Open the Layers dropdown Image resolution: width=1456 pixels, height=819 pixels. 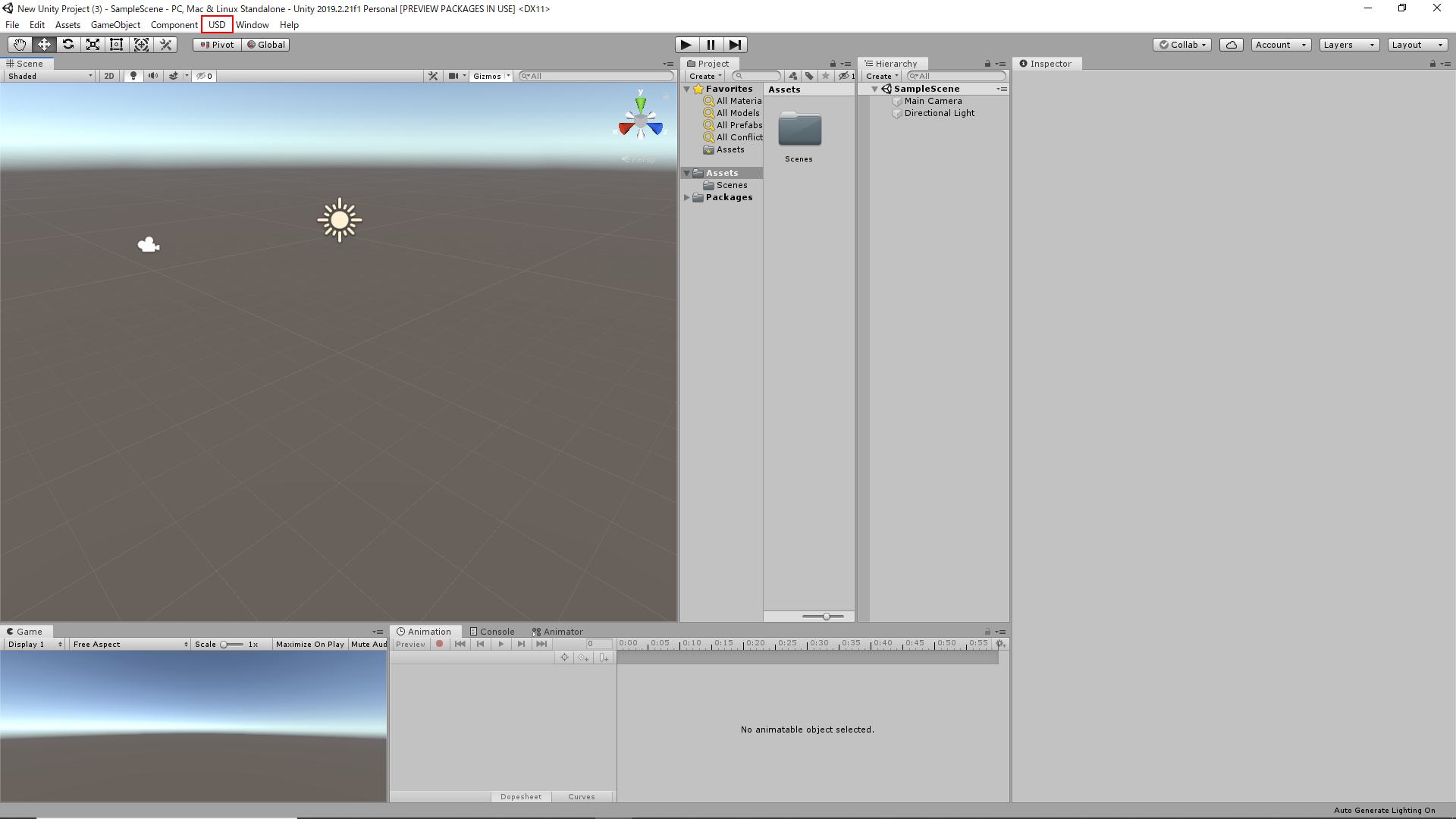(1349, 45)
